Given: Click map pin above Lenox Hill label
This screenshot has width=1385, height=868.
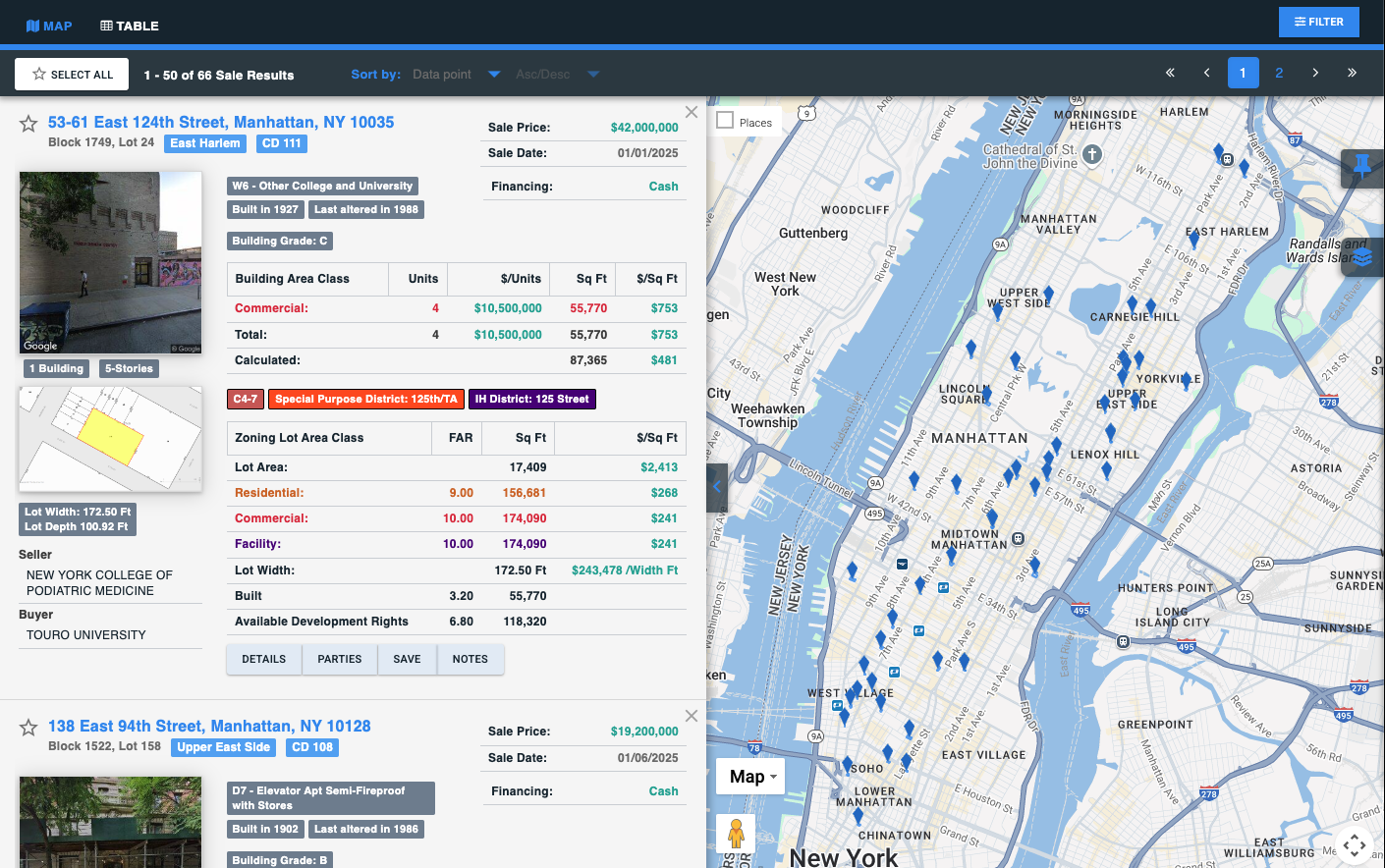Looking at the screenshot, I should click(1110, 432).
